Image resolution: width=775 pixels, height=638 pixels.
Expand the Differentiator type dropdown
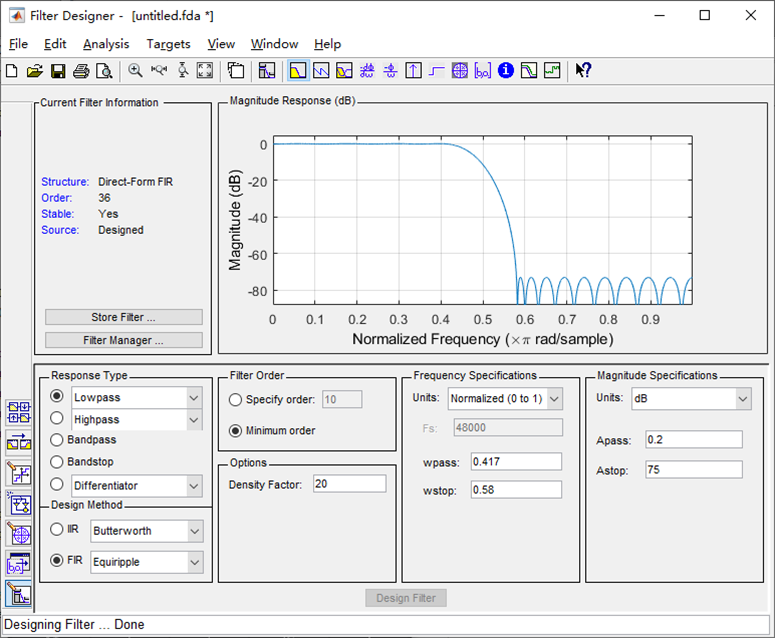click(x=194, y=486)
